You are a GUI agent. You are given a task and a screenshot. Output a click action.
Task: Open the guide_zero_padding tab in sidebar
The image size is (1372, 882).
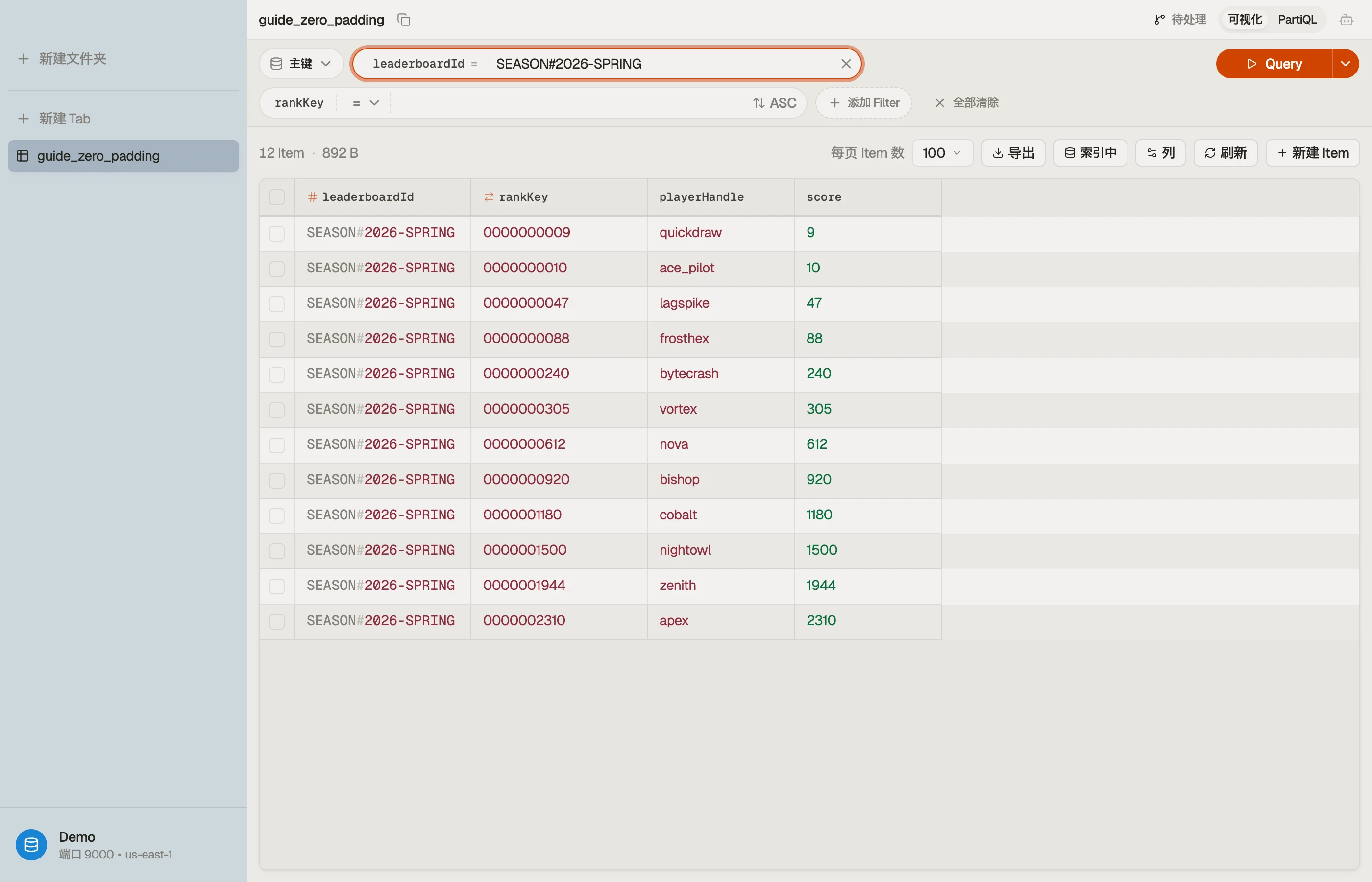(x=123, y=156)
